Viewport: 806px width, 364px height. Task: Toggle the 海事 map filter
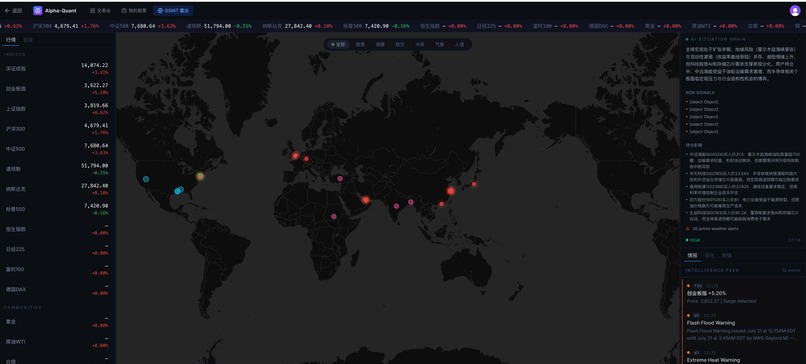click(380, 45)
